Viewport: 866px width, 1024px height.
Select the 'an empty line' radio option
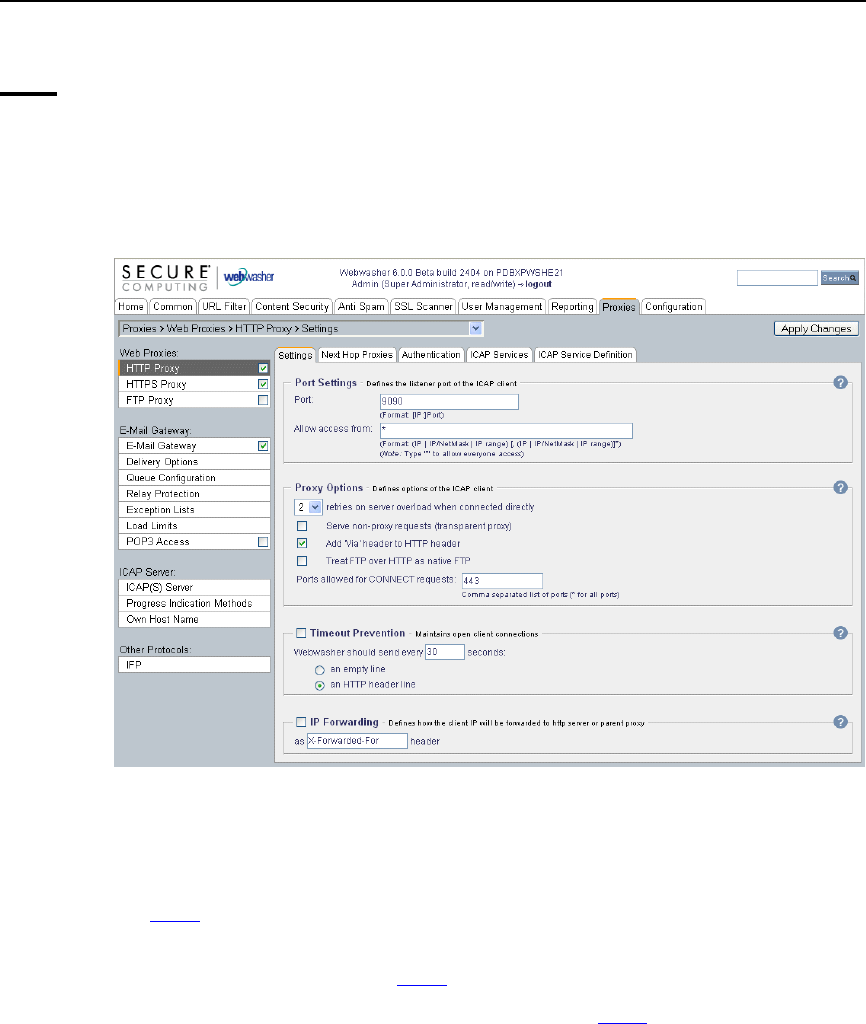[319, 670]
